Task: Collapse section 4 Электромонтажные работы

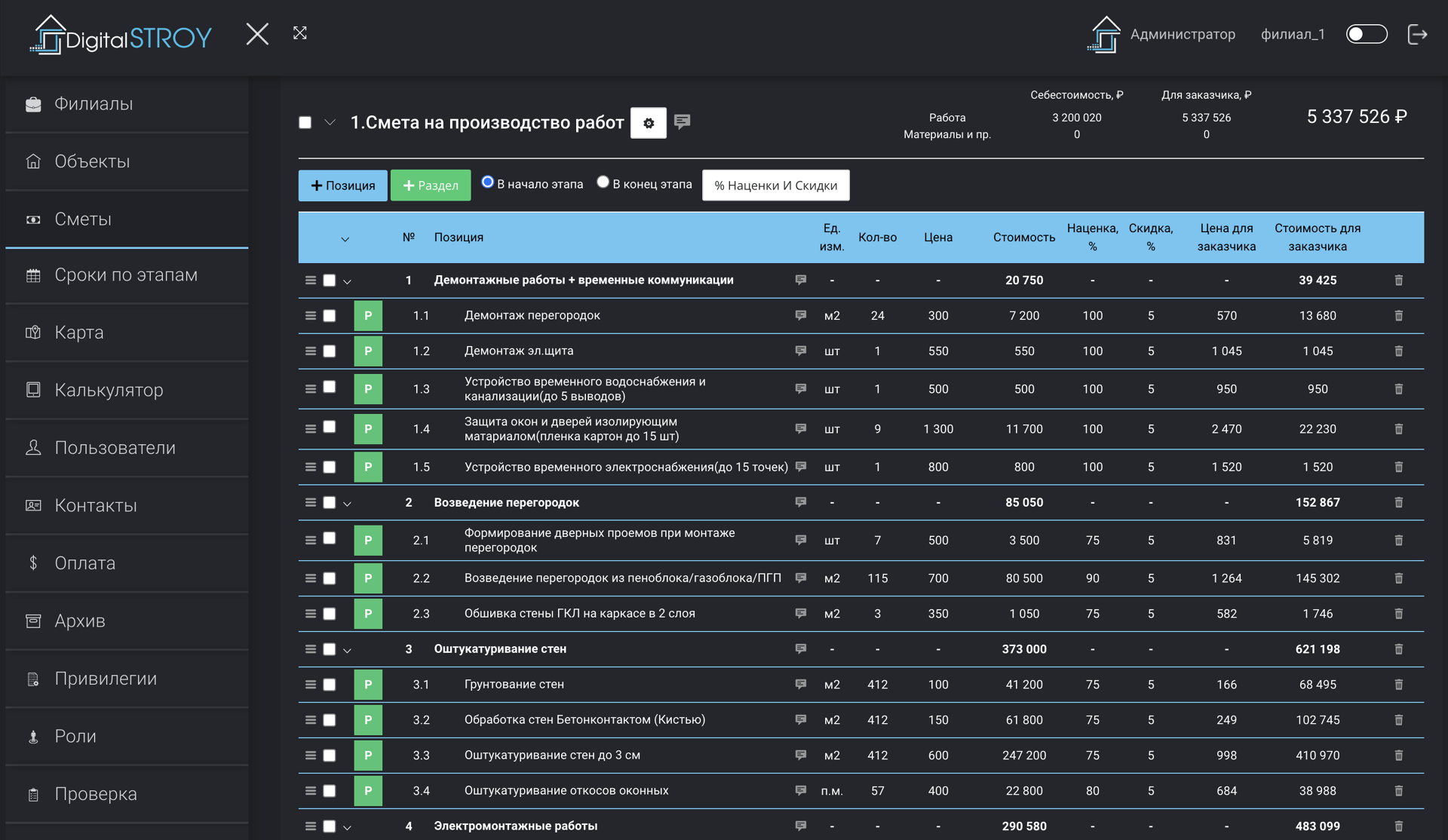Action: pyautogui.click(x=348, y=827)
